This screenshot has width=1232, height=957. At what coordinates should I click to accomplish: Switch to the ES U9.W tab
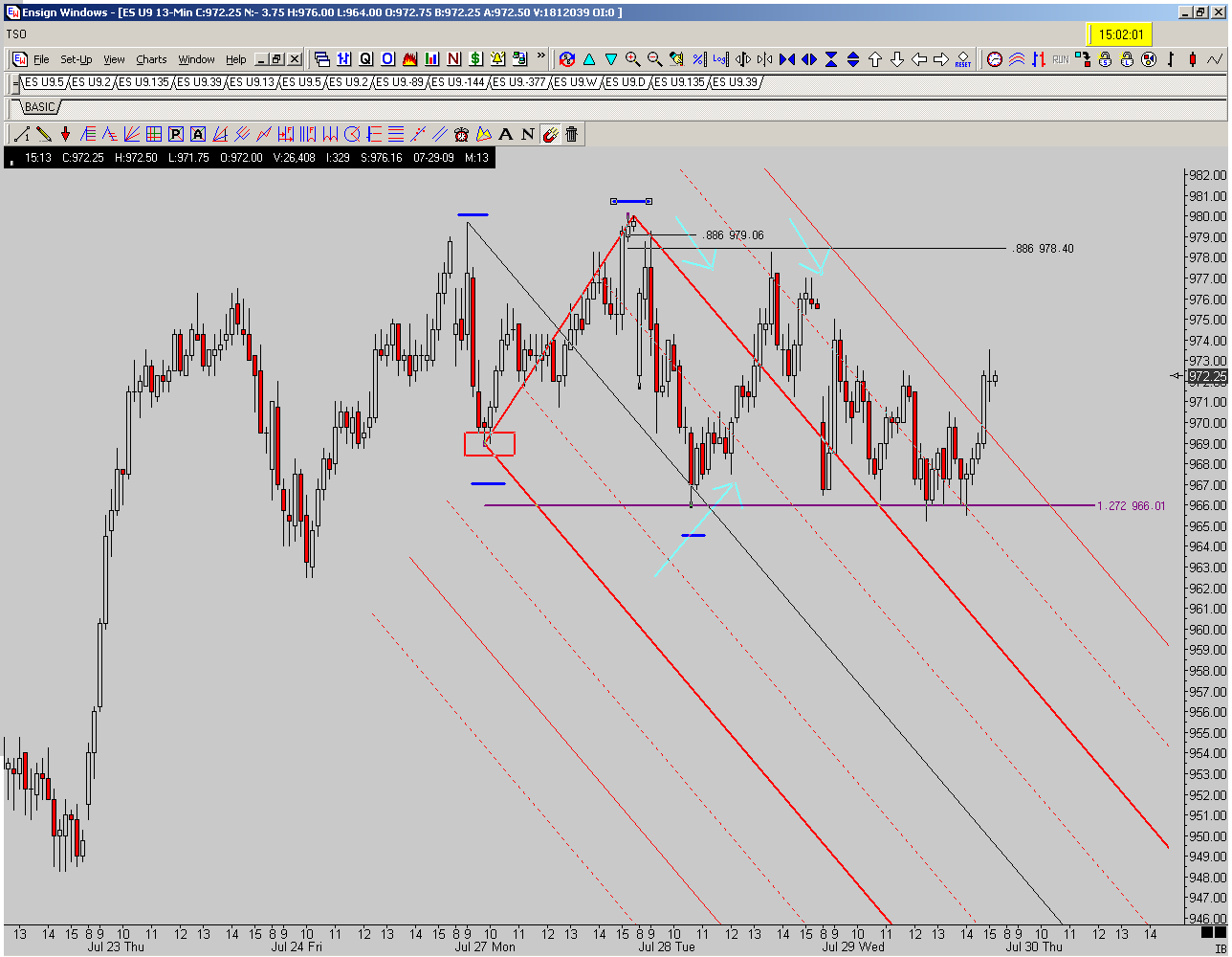click(x=575, y=82)
